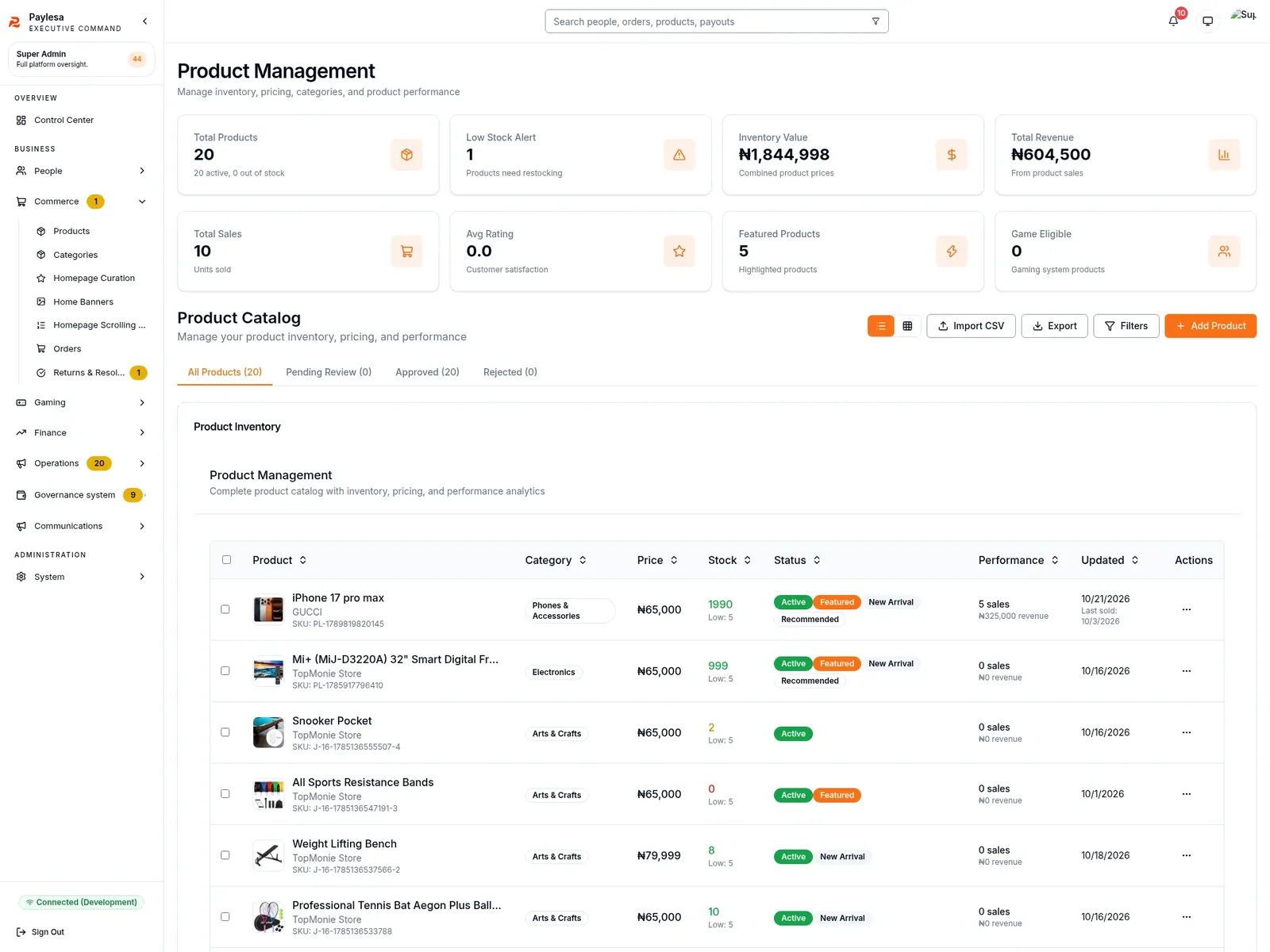Image resolution: width=1270 pixels, height=952 pixels.
Task: Click the Paylesa logo icon
Action: (x=14, y=22)
